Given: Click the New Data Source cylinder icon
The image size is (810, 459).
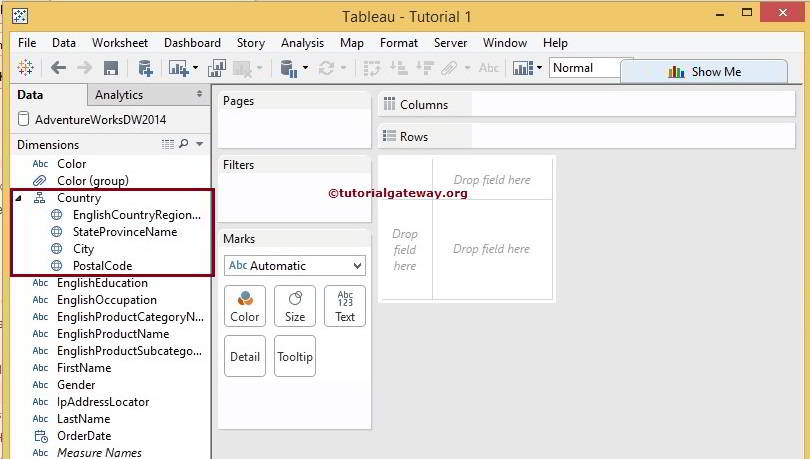Looking at the screenshot, I should pyautogui.click(x=145, y=68).
